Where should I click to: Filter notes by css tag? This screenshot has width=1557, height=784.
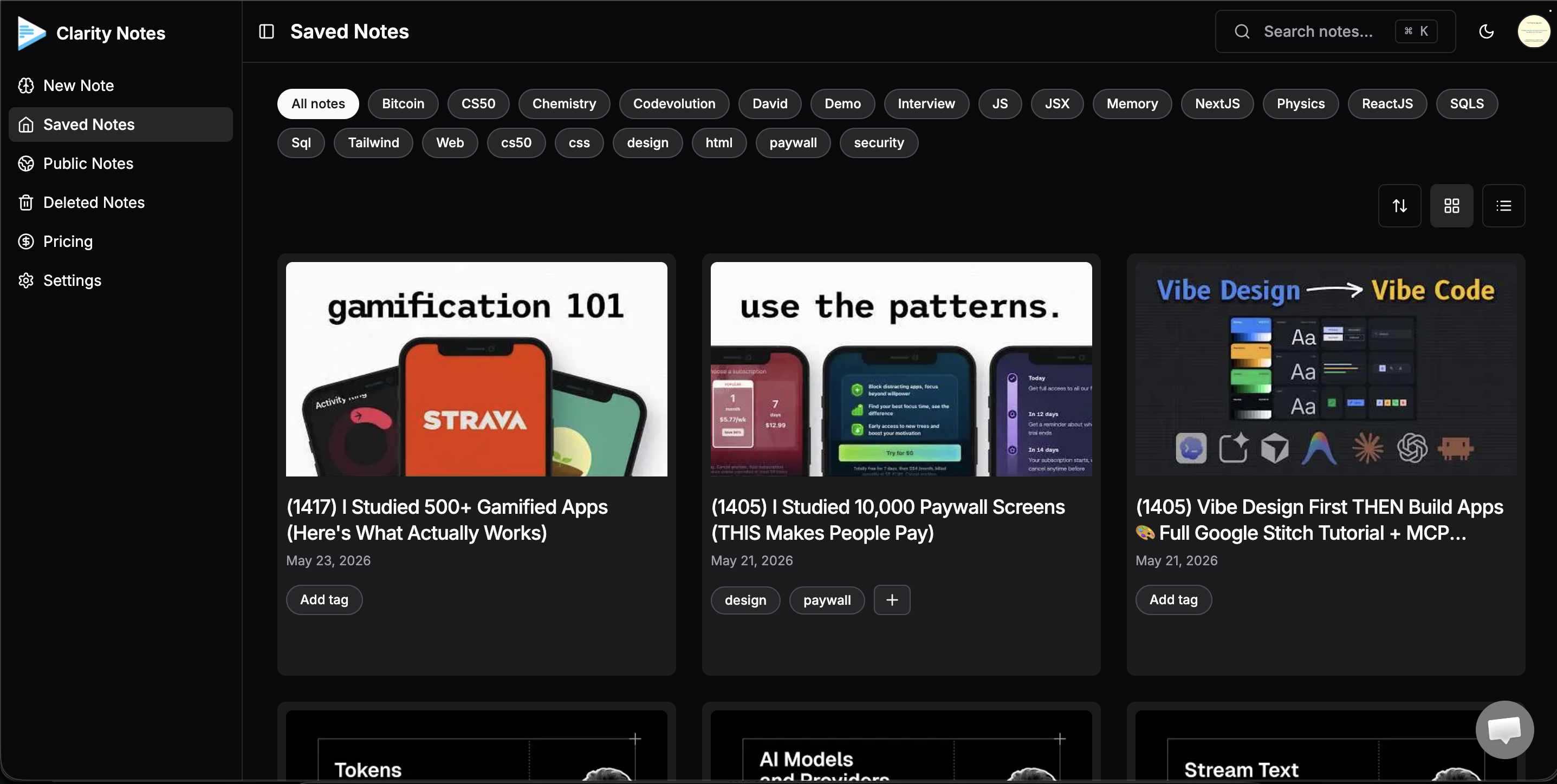click(x=579, y=143)
